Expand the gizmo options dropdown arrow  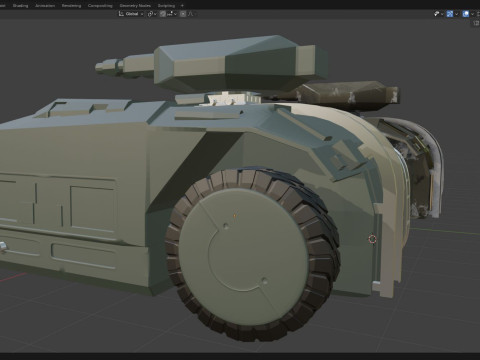[456, 14]
